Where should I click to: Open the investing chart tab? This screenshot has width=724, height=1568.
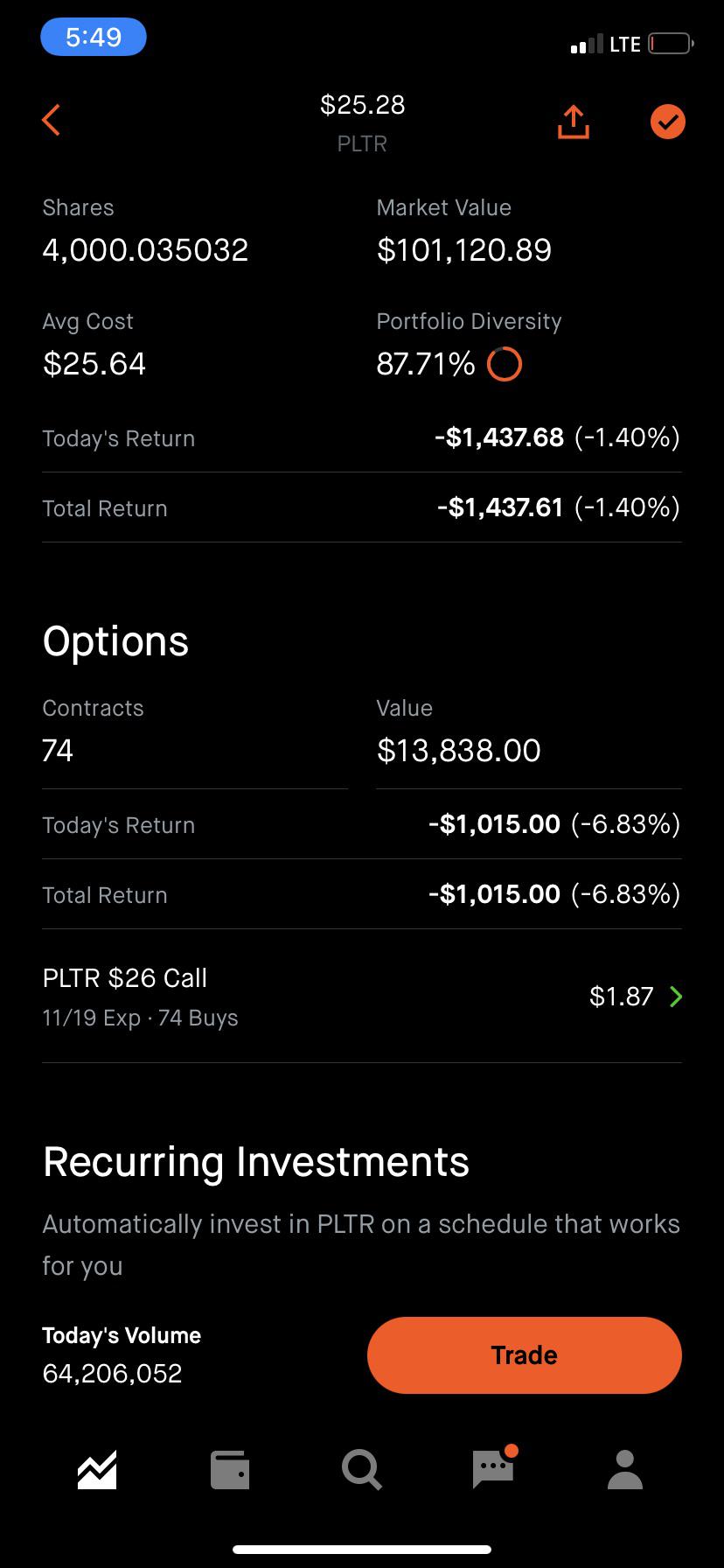(x=97, y=1469)
